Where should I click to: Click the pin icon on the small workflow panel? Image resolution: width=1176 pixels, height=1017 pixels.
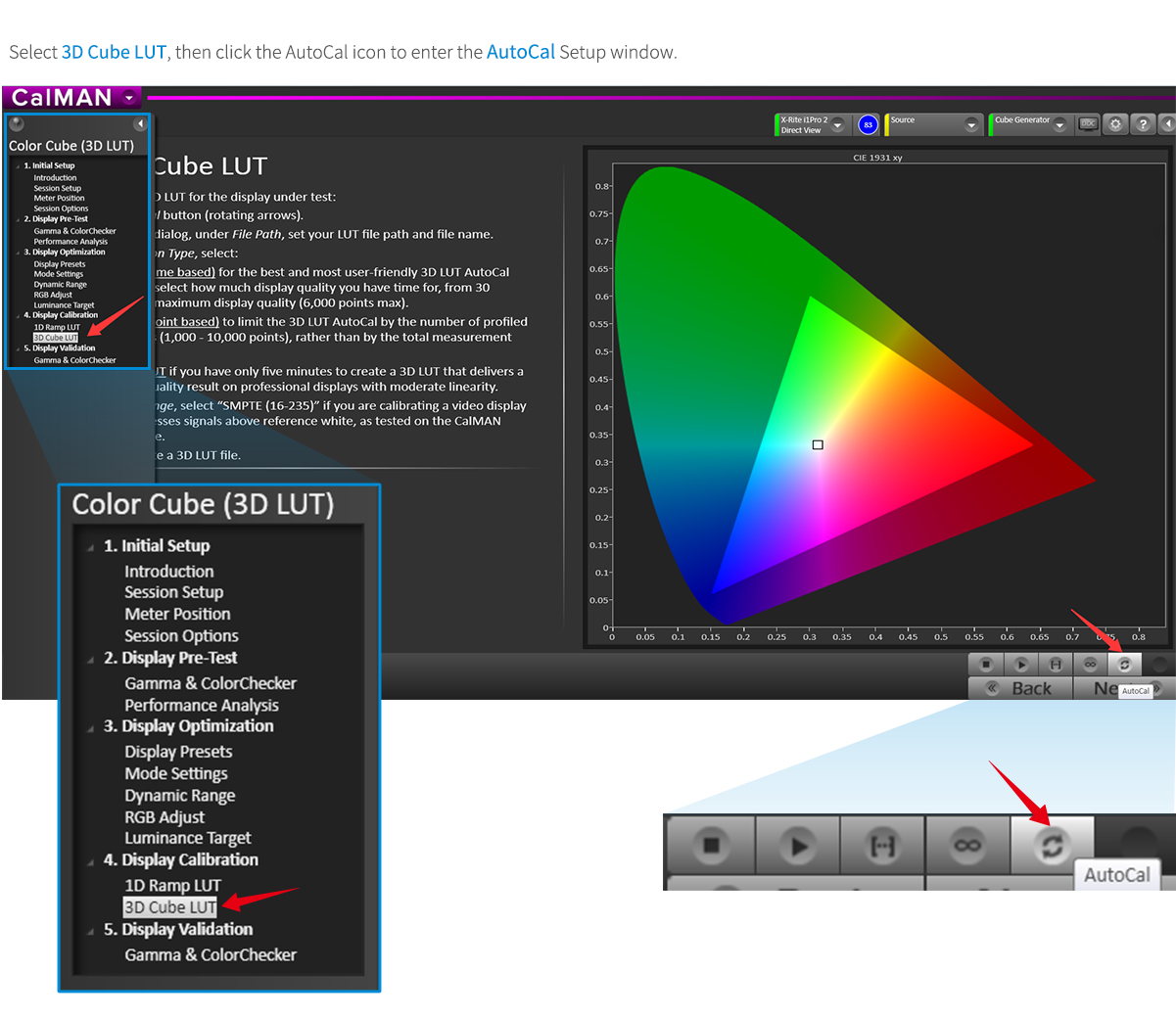[17, 123]
